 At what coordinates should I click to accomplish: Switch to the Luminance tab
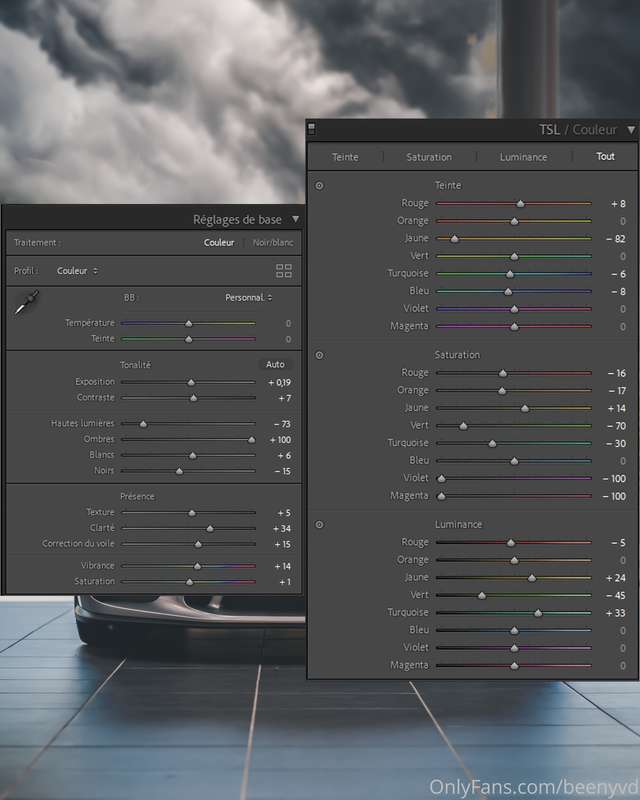pos(523,157)
